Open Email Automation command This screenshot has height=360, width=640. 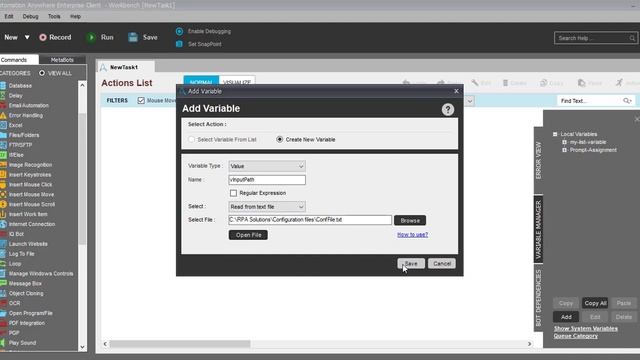tap(29, 105)
